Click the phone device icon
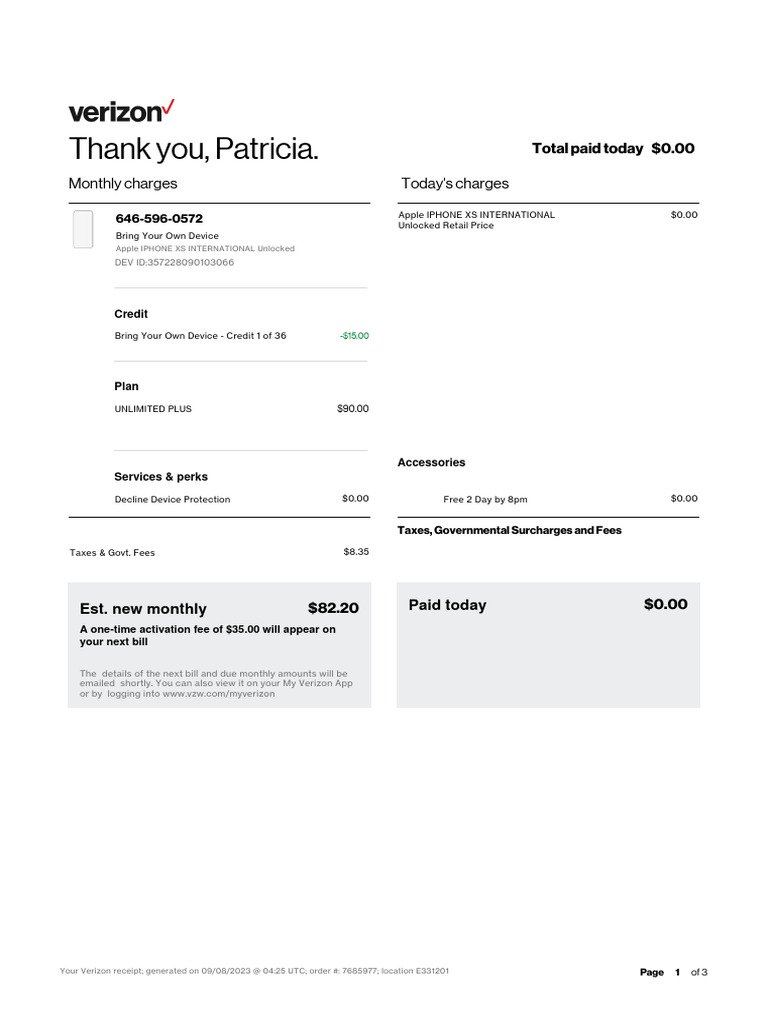Image resolution: width=768 pixels, height=1024 pixels. [x=83, y=230]
